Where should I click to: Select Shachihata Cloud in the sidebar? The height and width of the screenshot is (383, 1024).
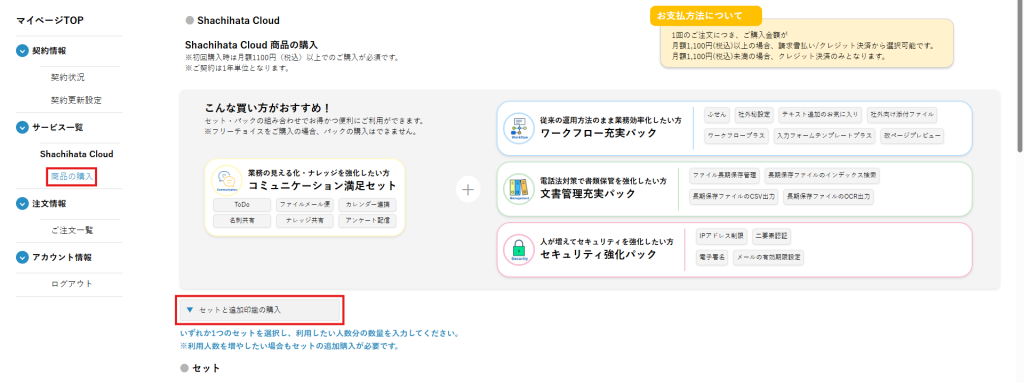[x=76, y=154]
